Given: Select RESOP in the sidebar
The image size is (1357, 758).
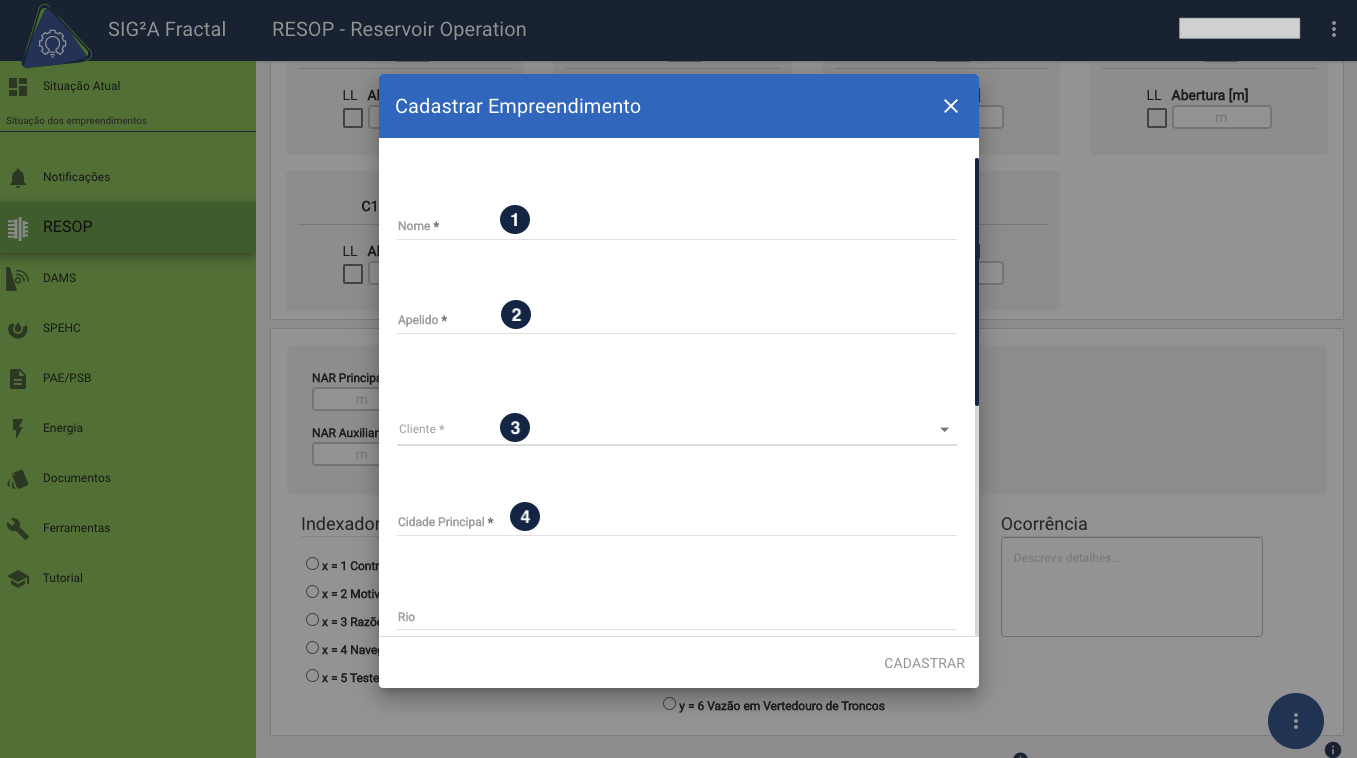Looking at the screenshot, I should click(x=67, y=227).
